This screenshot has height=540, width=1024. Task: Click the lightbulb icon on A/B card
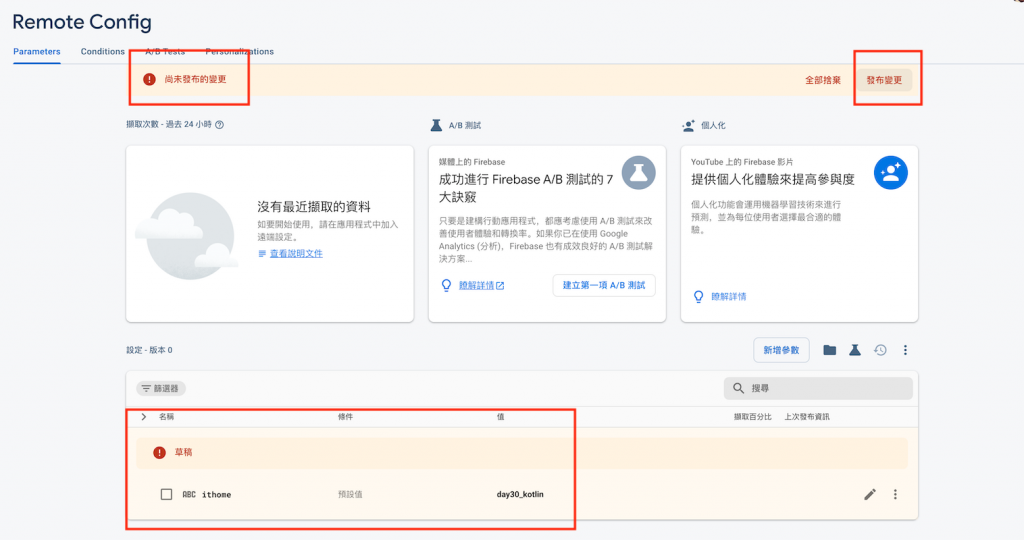pyautogui.click(x=446, y=285)
